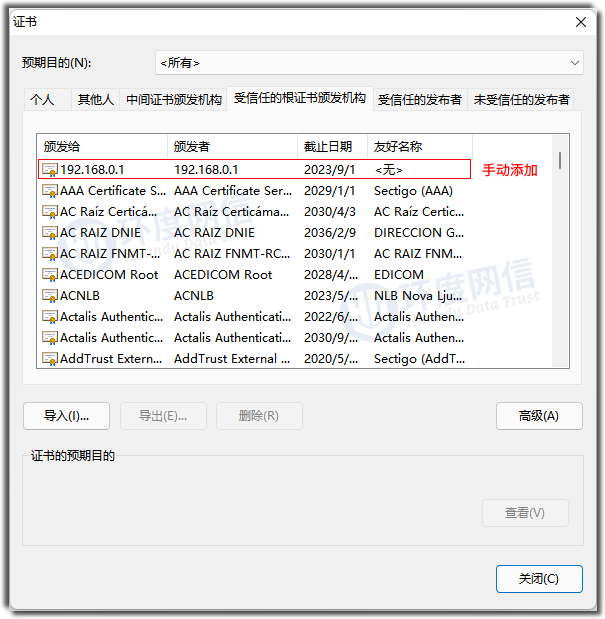Click expiry date 2023/9/1

coord(330,170)
